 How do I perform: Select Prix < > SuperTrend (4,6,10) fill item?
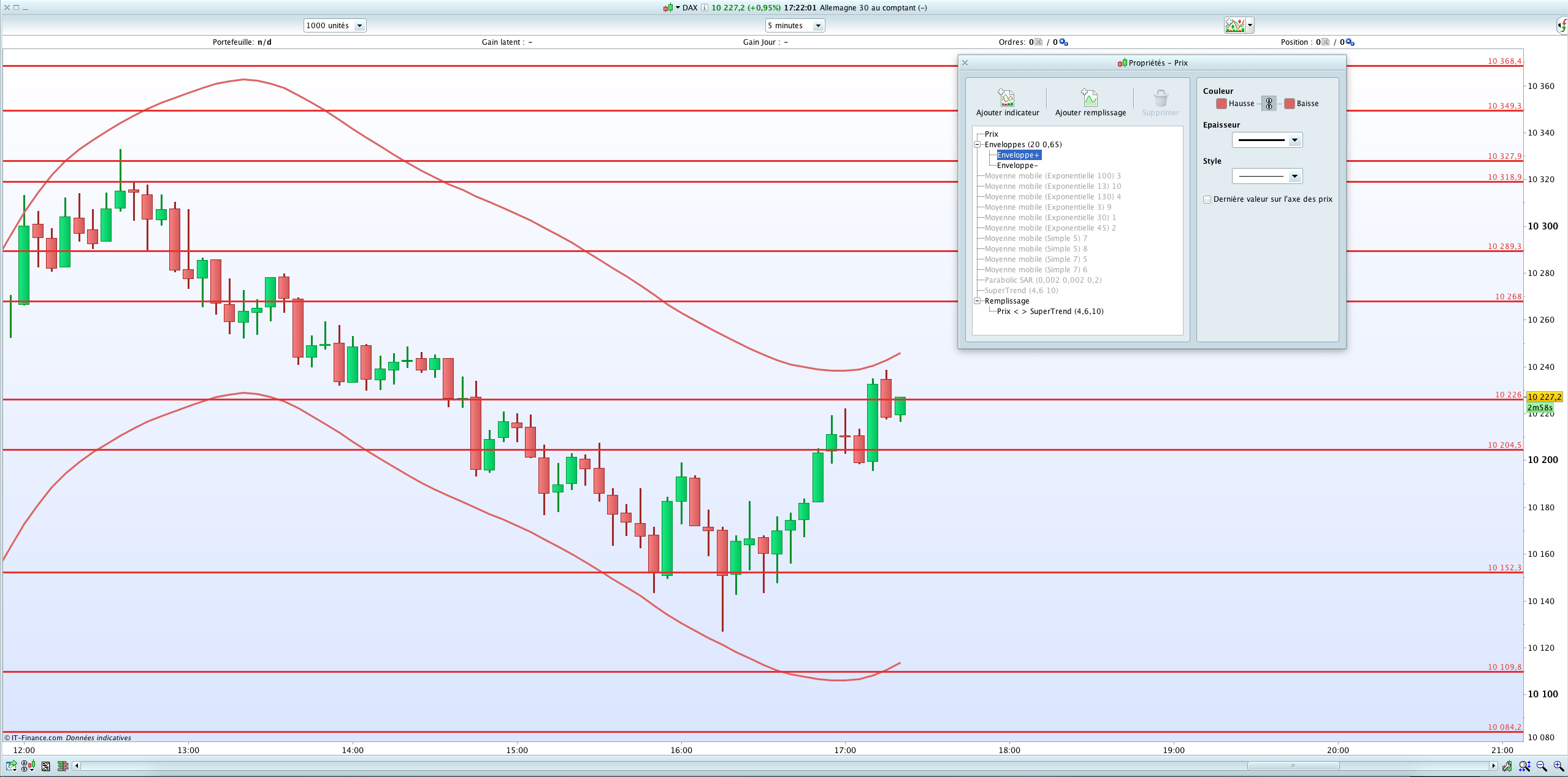1049,312
